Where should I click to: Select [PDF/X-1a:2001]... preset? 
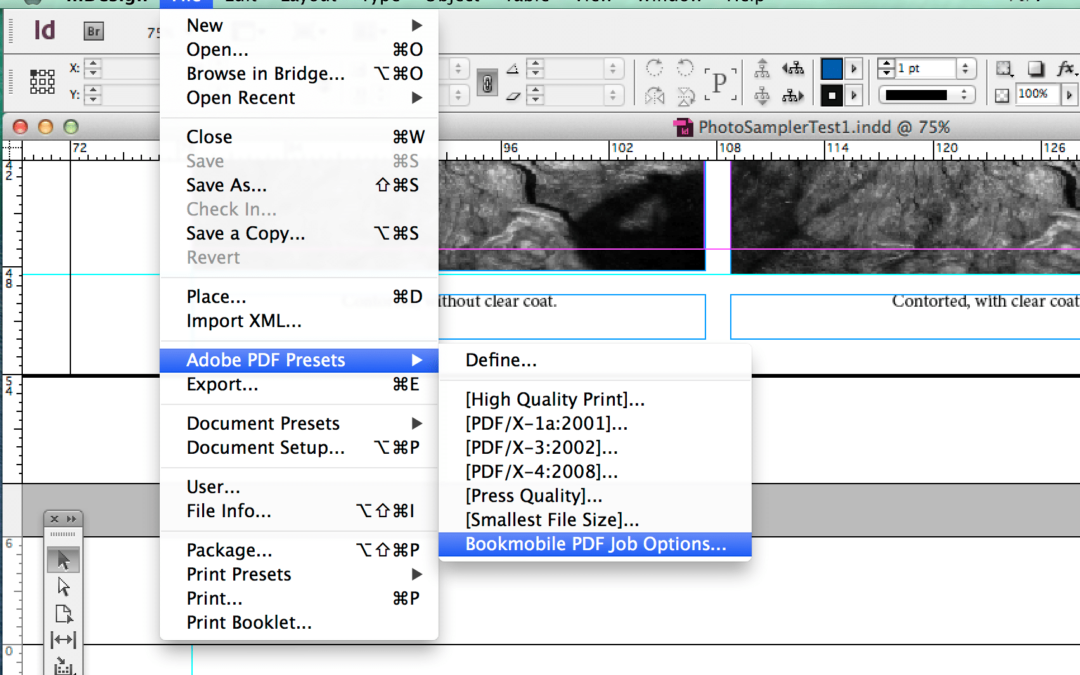click(595, 424)
